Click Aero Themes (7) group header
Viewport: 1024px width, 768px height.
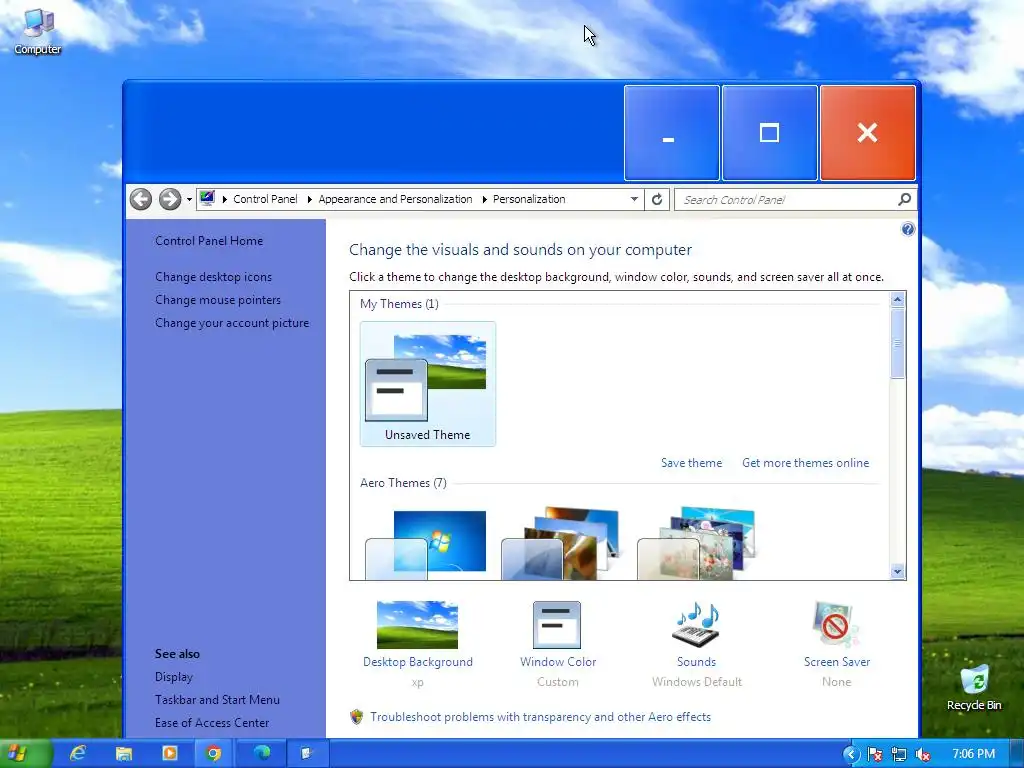click(403, 483)
